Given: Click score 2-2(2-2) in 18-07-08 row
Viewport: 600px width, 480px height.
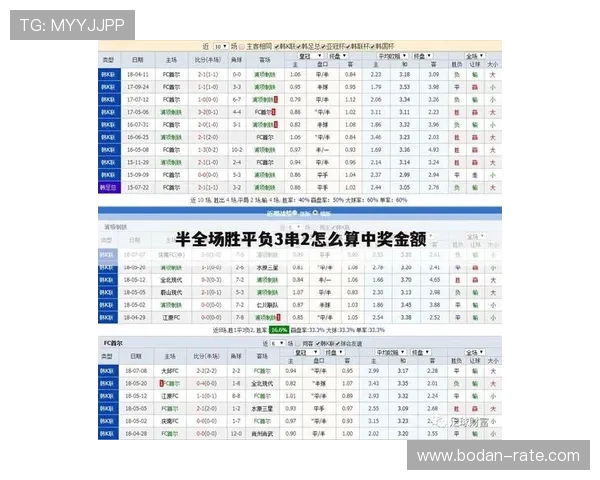Looking at the screenshot, I should [x=206, y=371].
